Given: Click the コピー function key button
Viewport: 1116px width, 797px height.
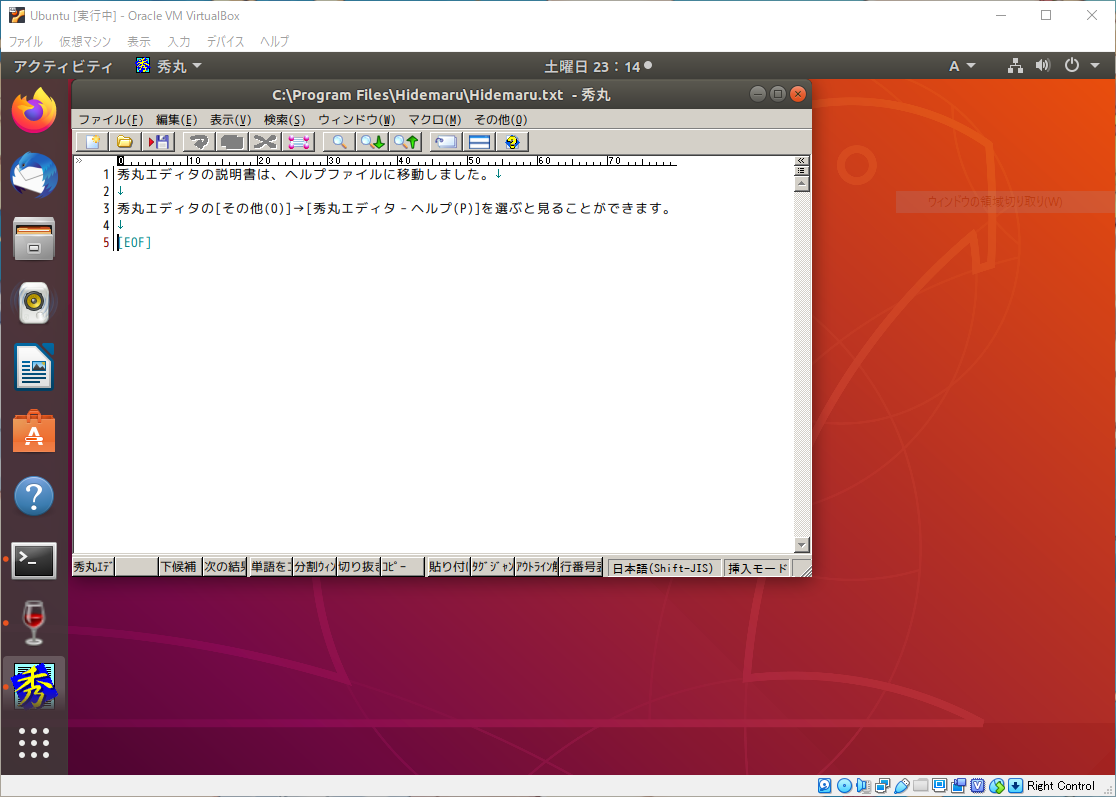Looking at the screenshot, I should coord(403,566).
